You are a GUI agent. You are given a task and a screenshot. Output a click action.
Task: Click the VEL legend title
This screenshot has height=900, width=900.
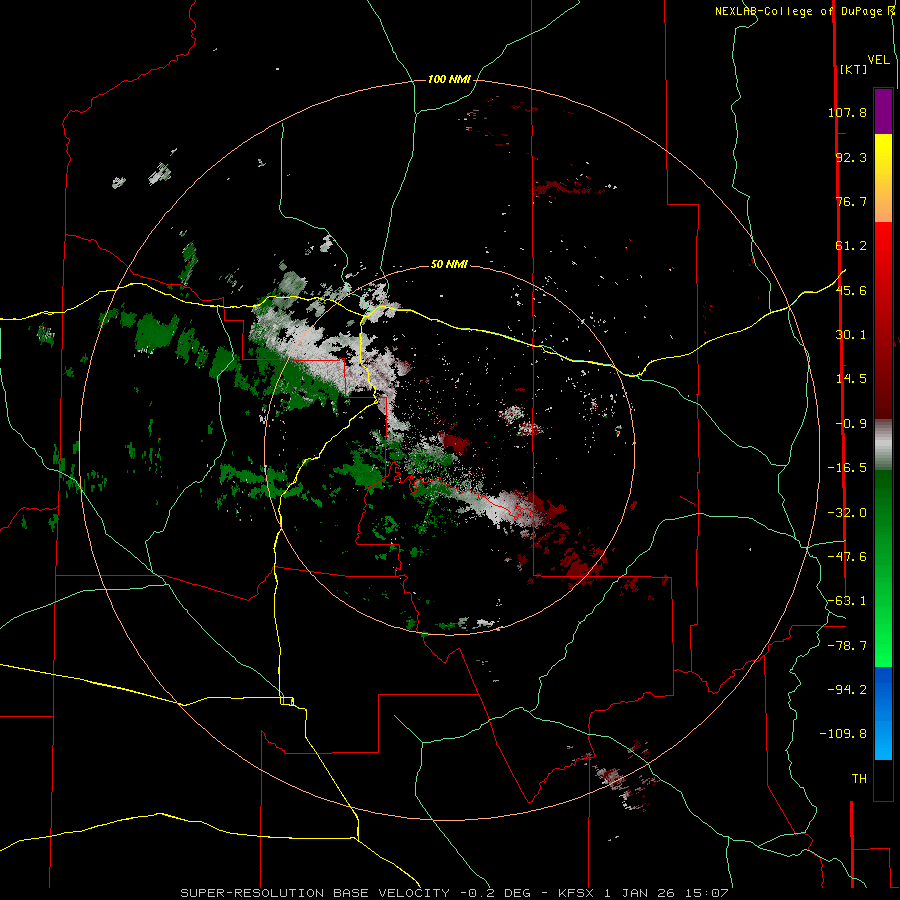tap(879, 60)
